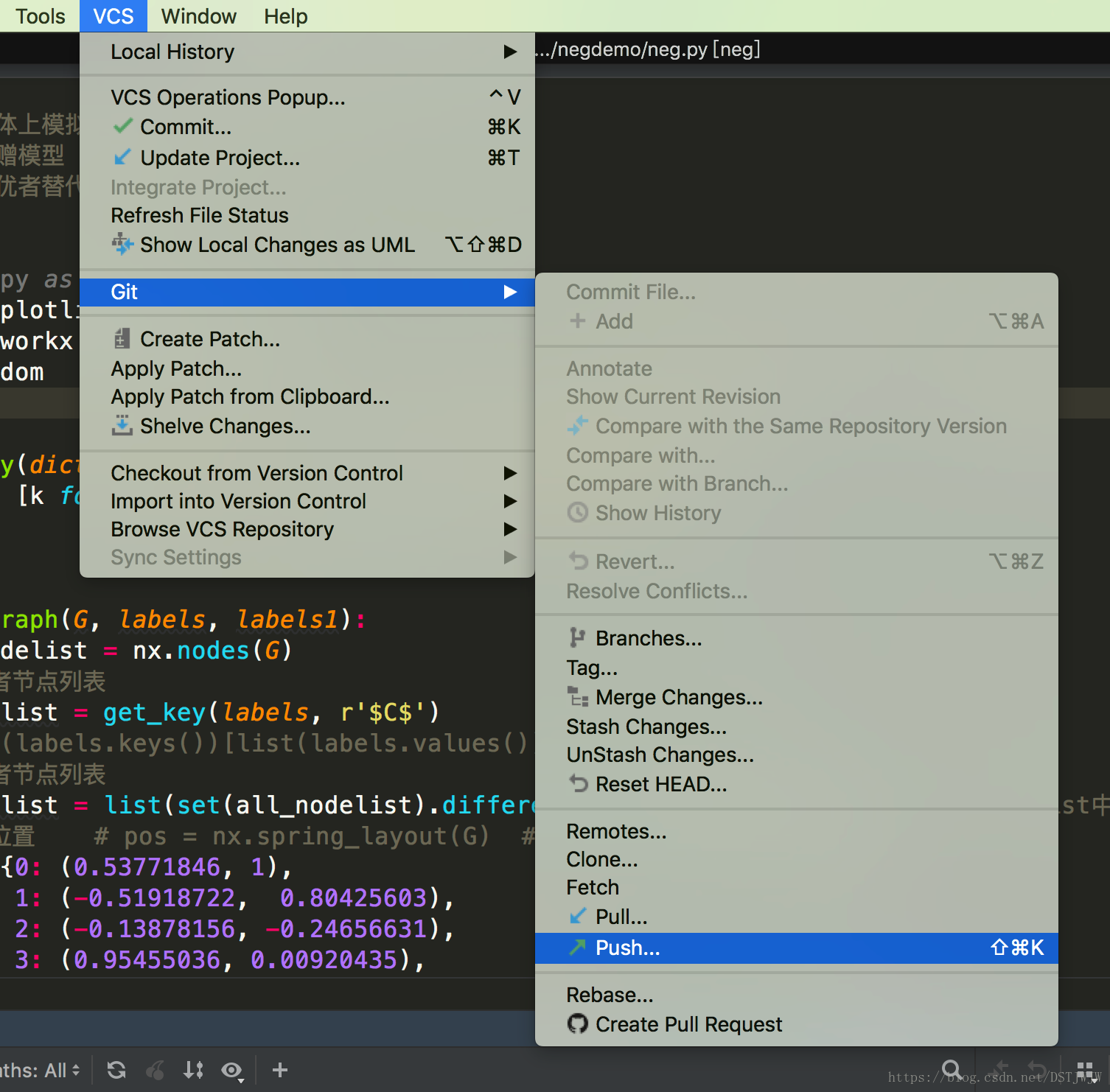Image resolution: width=1110 pixels, height=1092 pixels.
Task: Click get_key call in editor code
Action: [154, 713]
